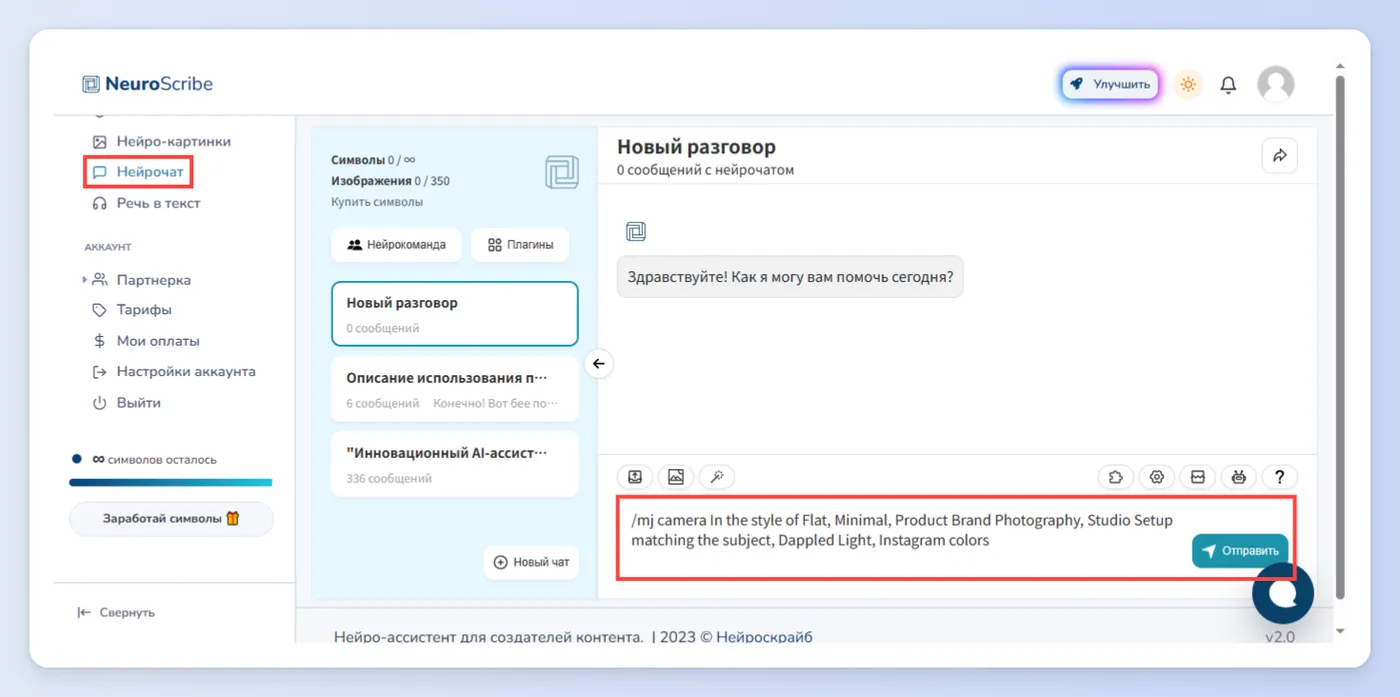Click the greeting message Здравствуйте

pyautogui.click(x=790, y=277)
